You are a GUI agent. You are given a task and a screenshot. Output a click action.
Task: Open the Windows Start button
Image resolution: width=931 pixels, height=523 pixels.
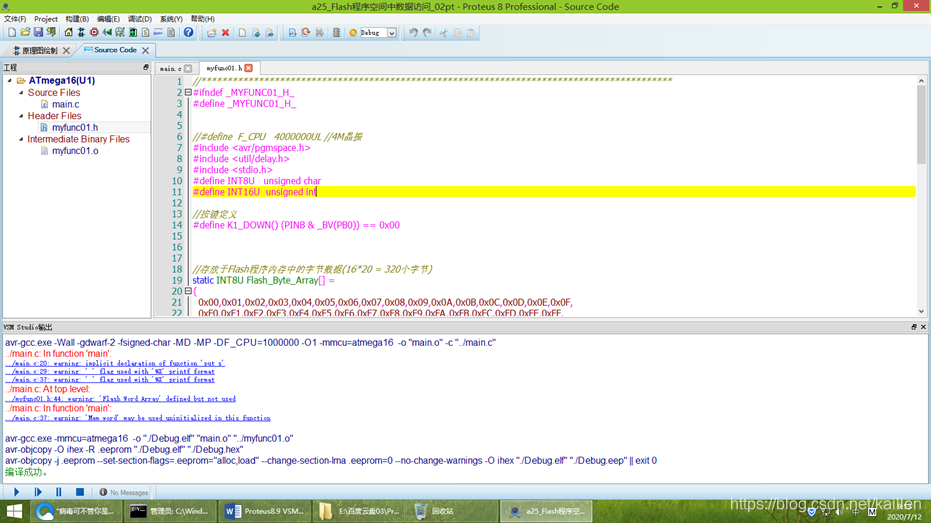coord(14,511)
